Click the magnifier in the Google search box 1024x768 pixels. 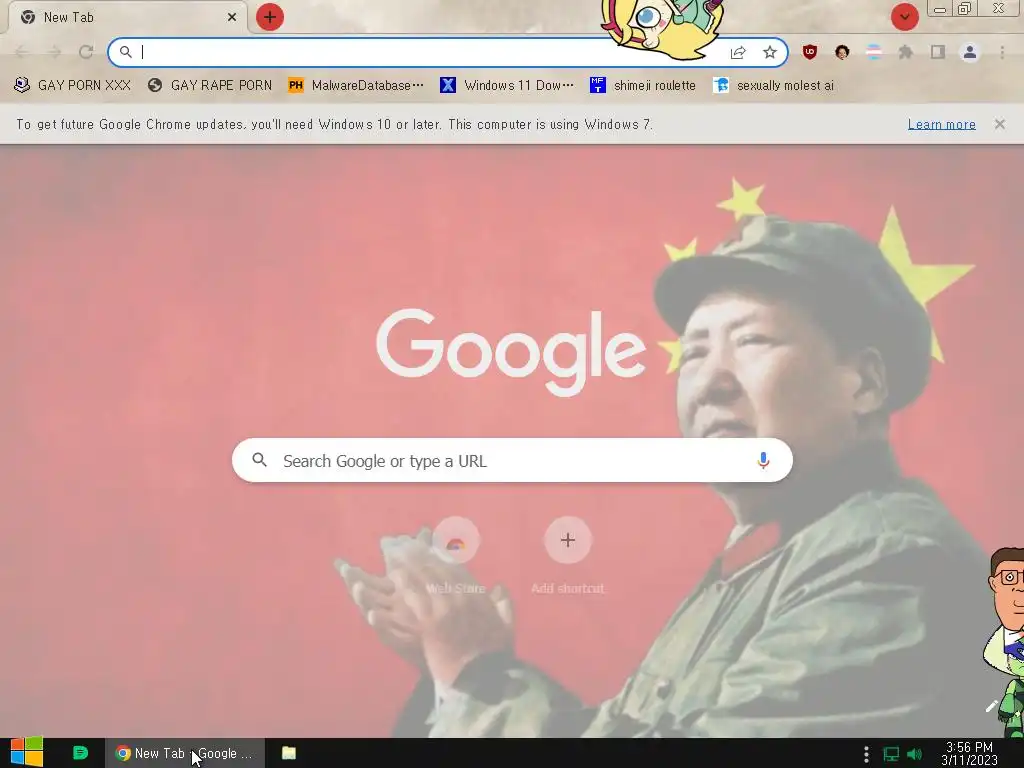click(x=259, y=460)
